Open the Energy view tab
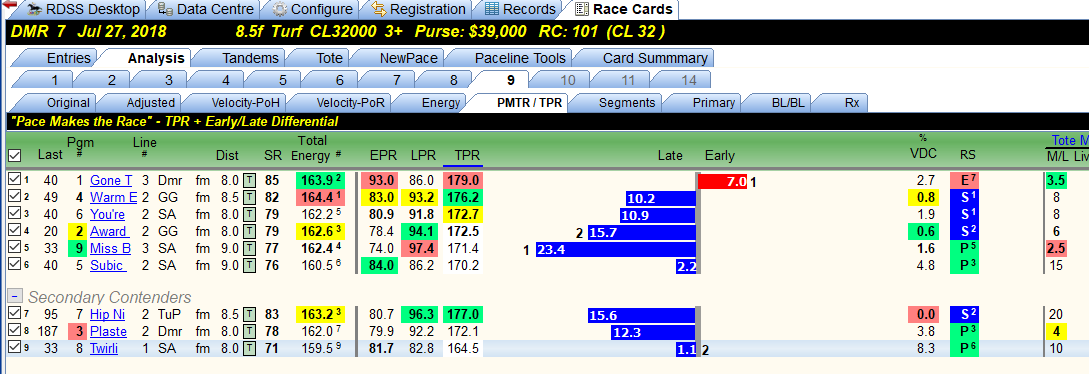This screenshot has width=1089, height=374. click(440, 103)
